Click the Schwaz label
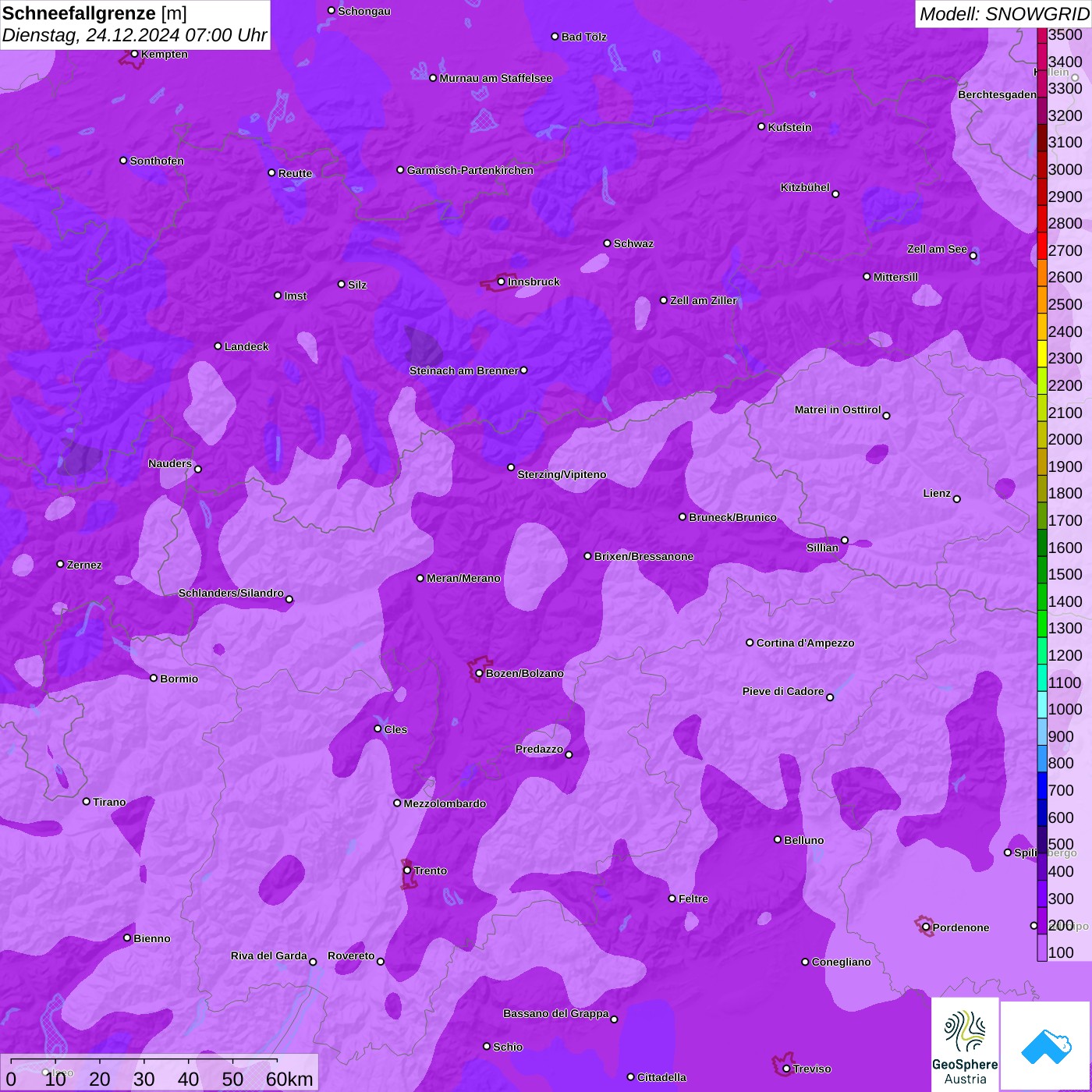Viewport: 1092px width, 1092px height. (634, 243)
